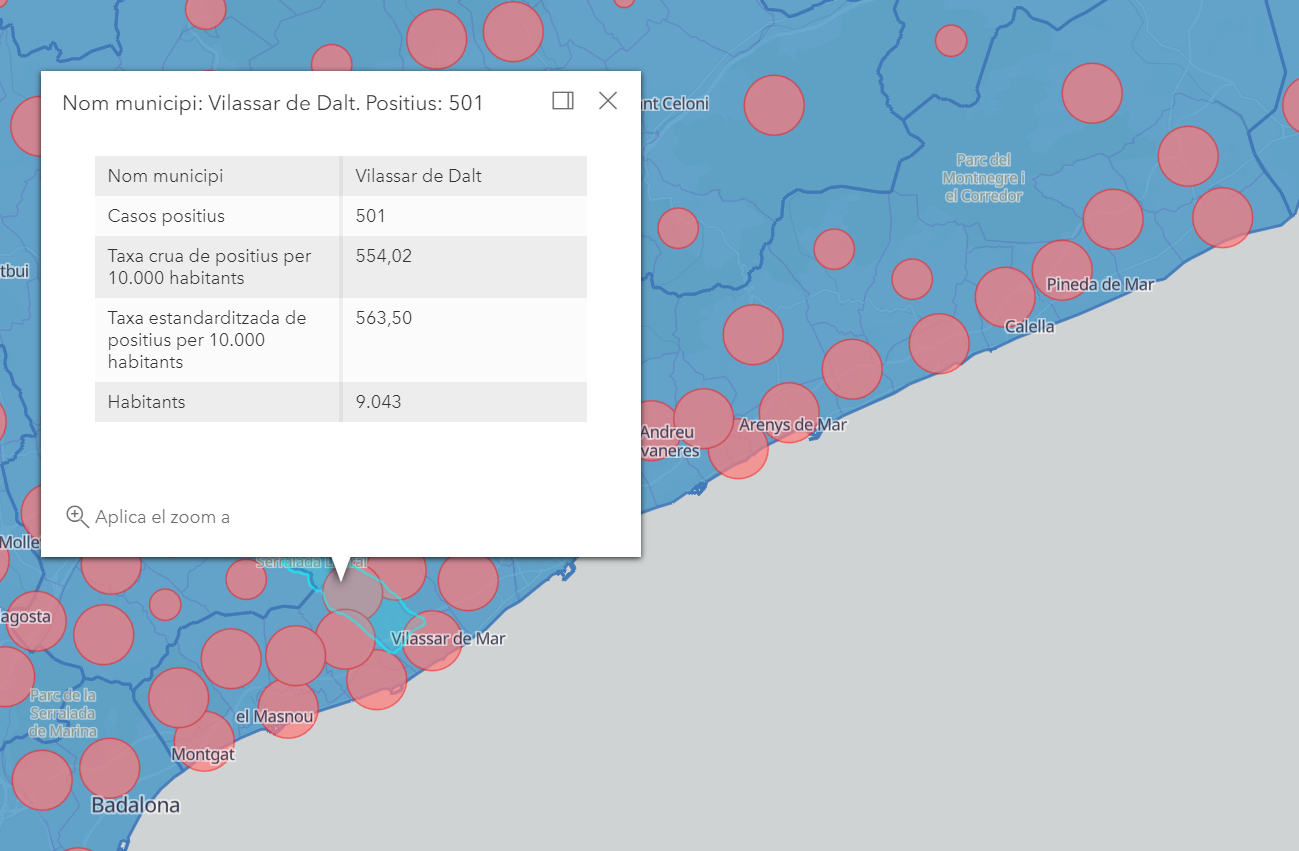Select the Nom municipi row label
The width and height of the screenshot is (1299, 851).
(165, 176)
